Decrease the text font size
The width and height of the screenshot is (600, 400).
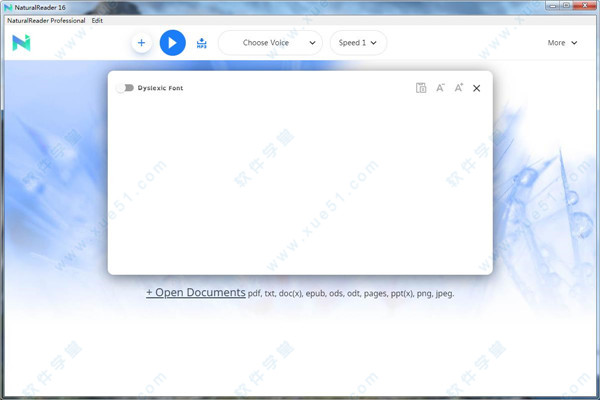tap(440, 88)
